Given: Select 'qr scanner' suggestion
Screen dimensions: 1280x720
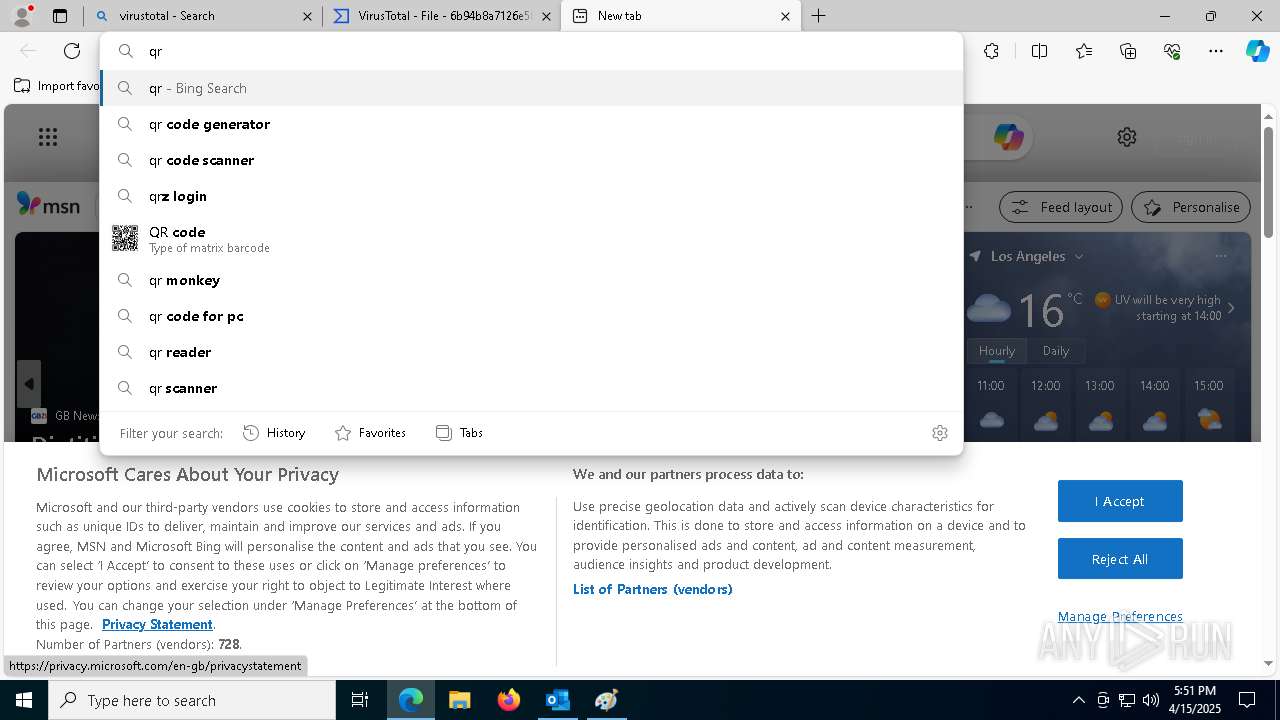Looking at the screenshot, I should 531,388.
